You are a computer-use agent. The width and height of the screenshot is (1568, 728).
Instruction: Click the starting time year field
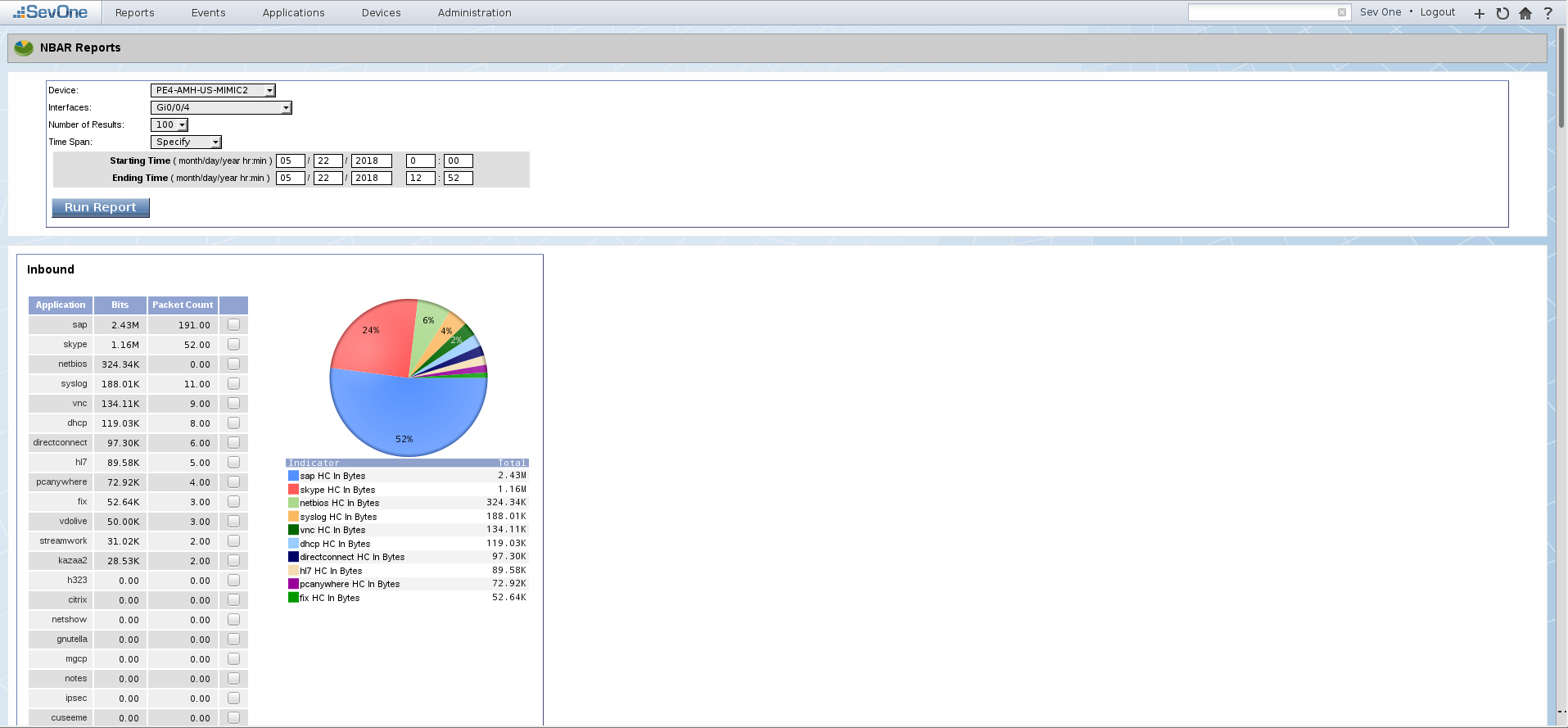[372, 161]
